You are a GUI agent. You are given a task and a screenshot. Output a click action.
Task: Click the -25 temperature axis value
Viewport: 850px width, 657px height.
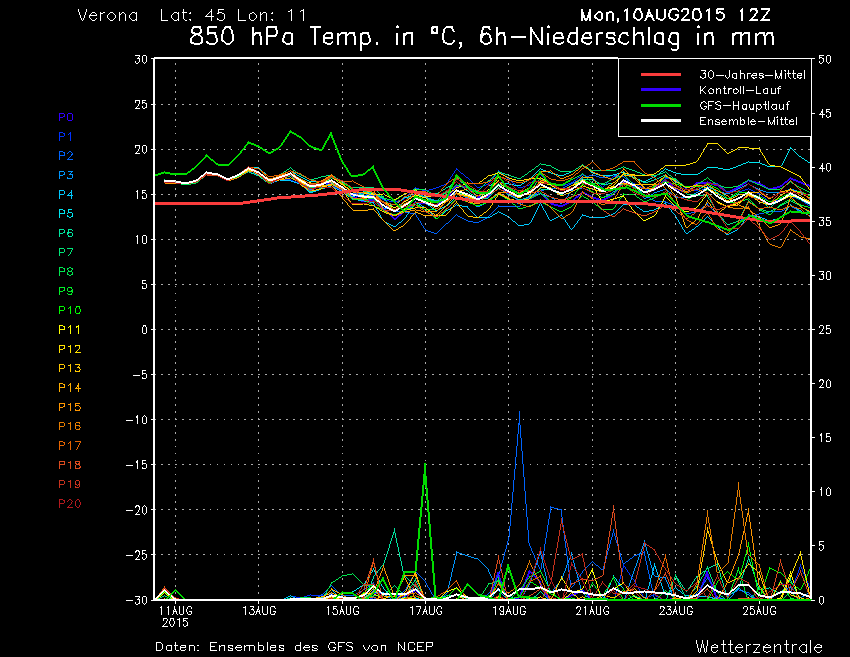(137, 555)
